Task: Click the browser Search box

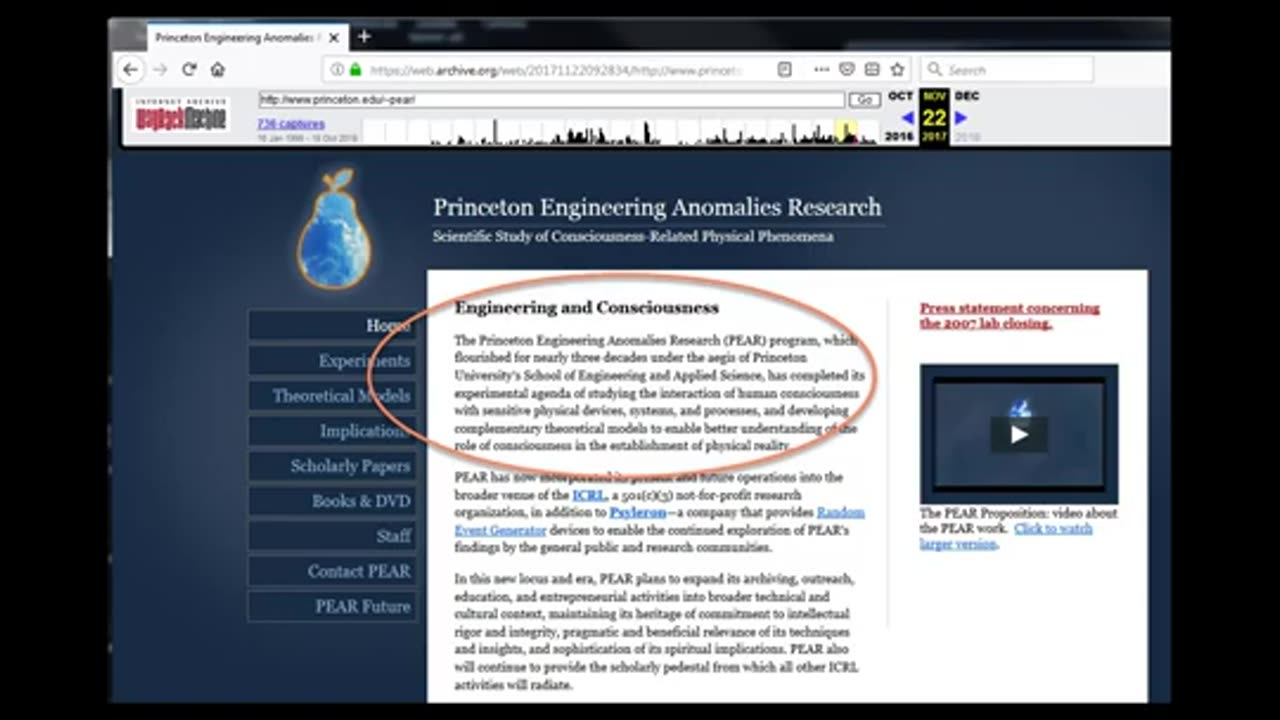Action: (x=1006, y=70)
